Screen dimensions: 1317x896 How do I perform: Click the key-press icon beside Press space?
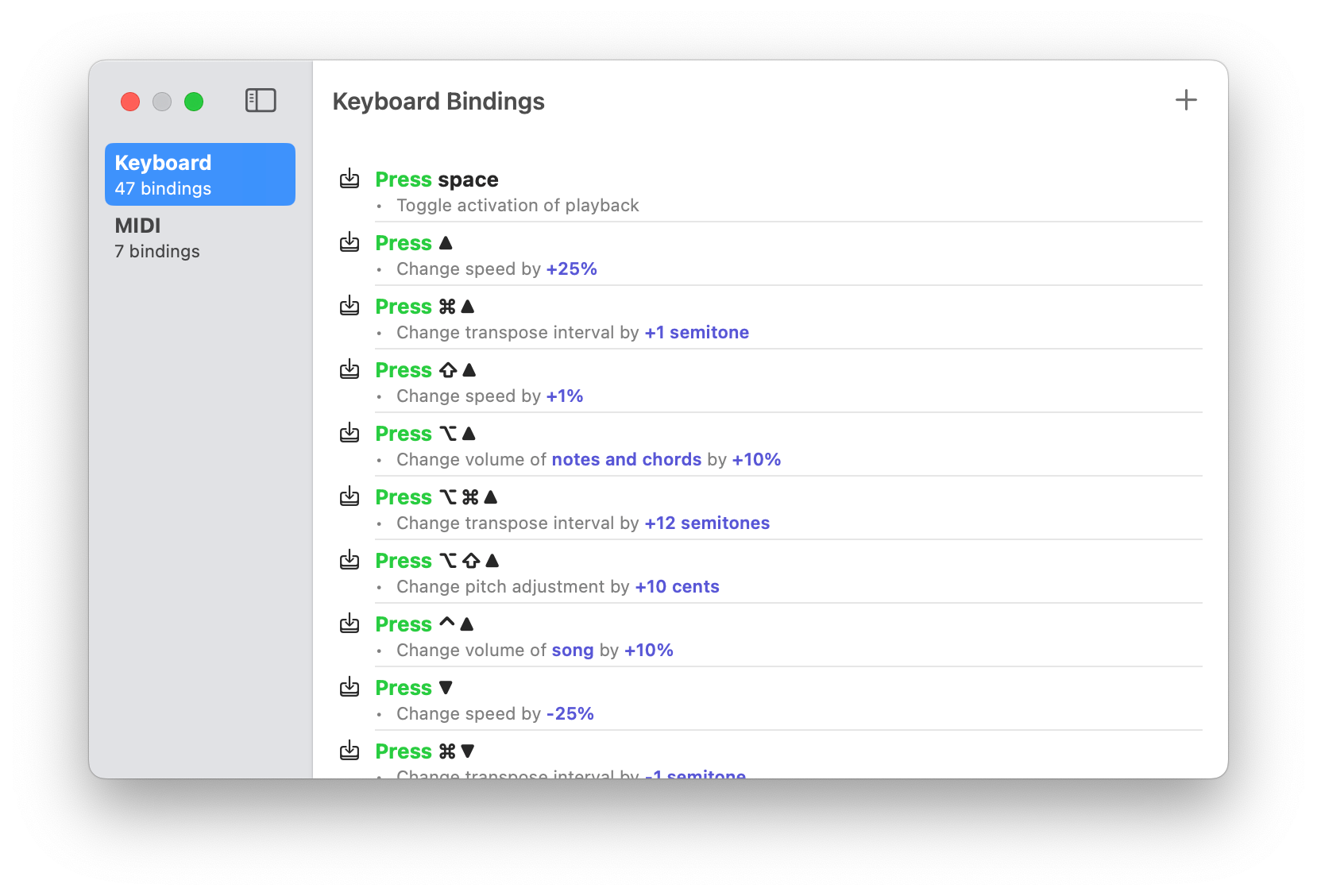pyautogui.click(x=350, y=179)
